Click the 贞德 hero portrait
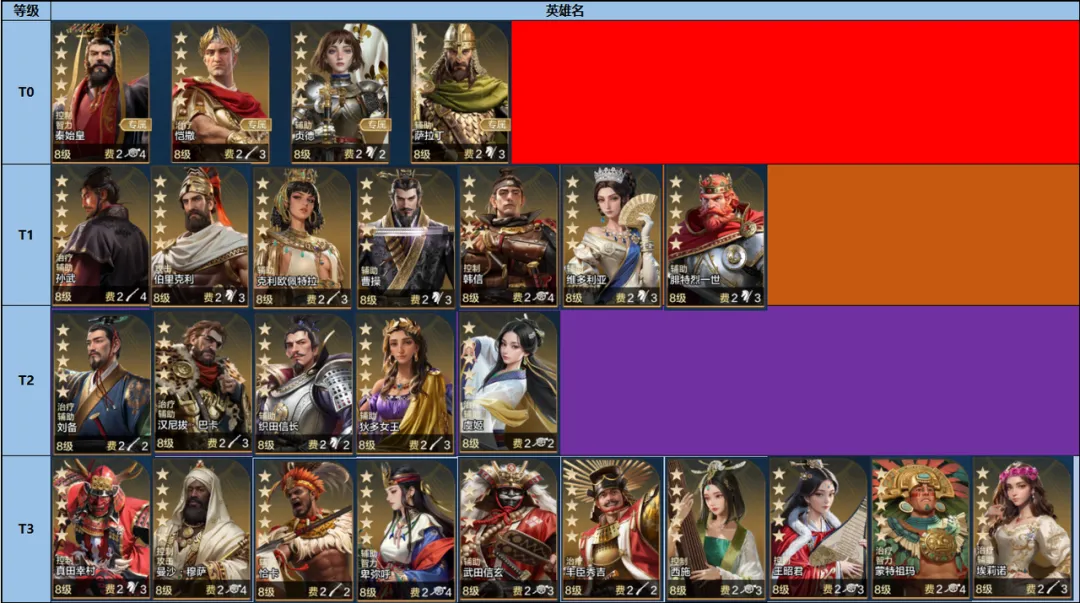The image size is (1080, 603). pyautogui.click(x=340, y=92)
